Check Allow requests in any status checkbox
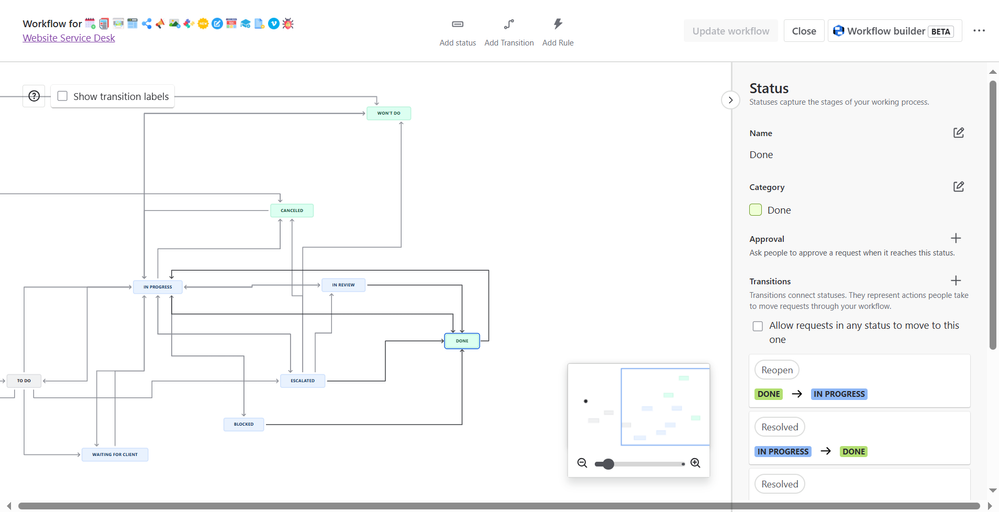999x512 pixels. [x=758, y=326]
